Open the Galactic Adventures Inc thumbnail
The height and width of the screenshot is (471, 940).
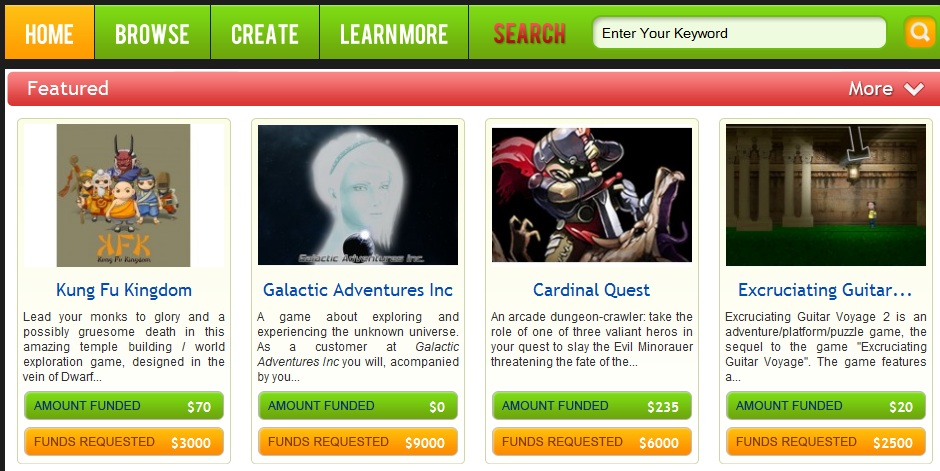tap(358, 195)
